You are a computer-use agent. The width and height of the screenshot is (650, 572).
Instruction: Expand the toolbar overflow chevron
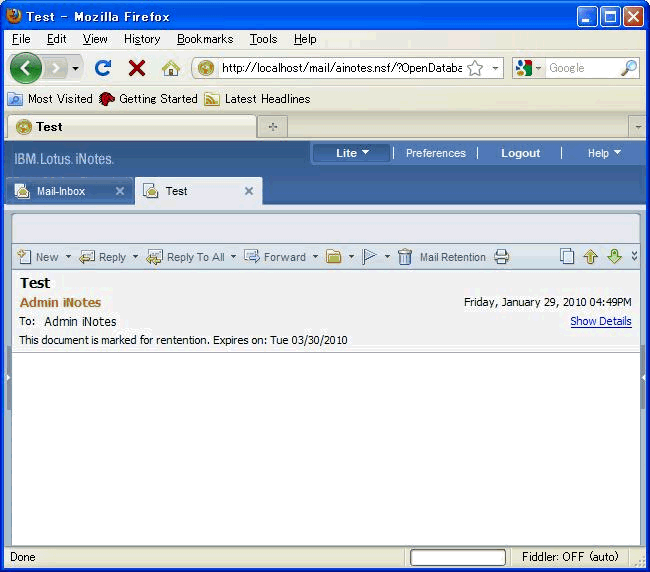[x=634, y=256]
